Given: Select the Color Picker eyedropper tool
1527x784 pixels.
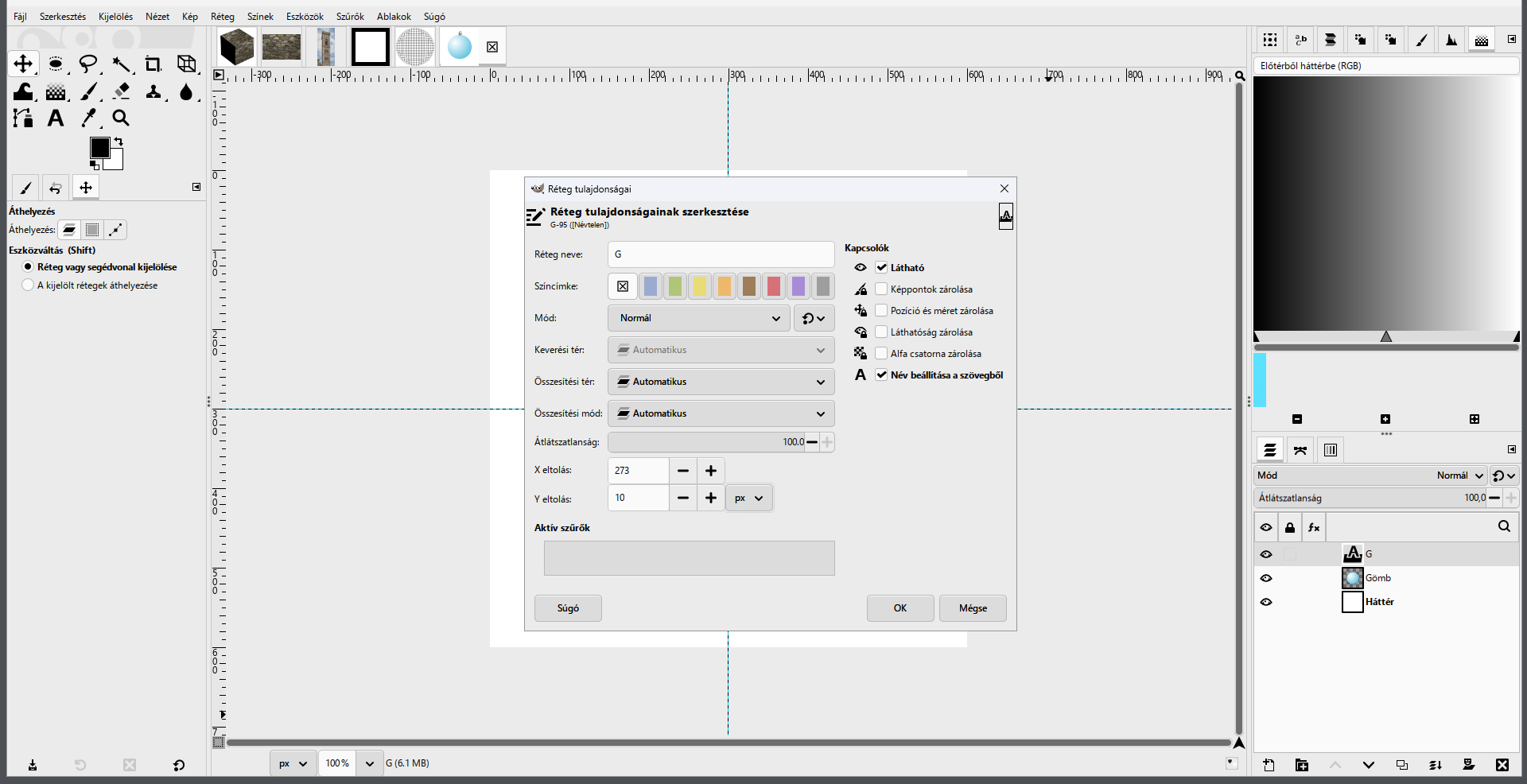Looking at the screenshot, I should click(x=88, y=118).
